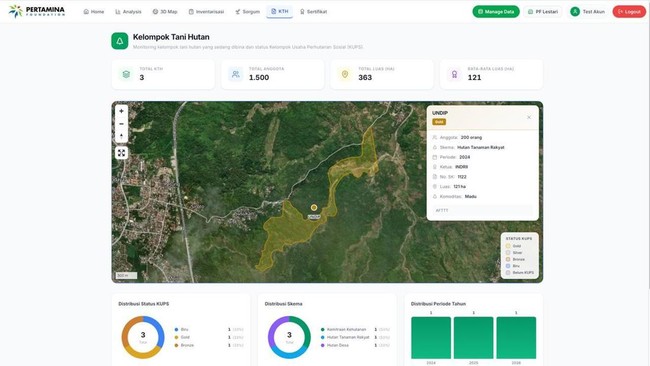Click the 1.500 Total Anggota value

pos(259,78)
